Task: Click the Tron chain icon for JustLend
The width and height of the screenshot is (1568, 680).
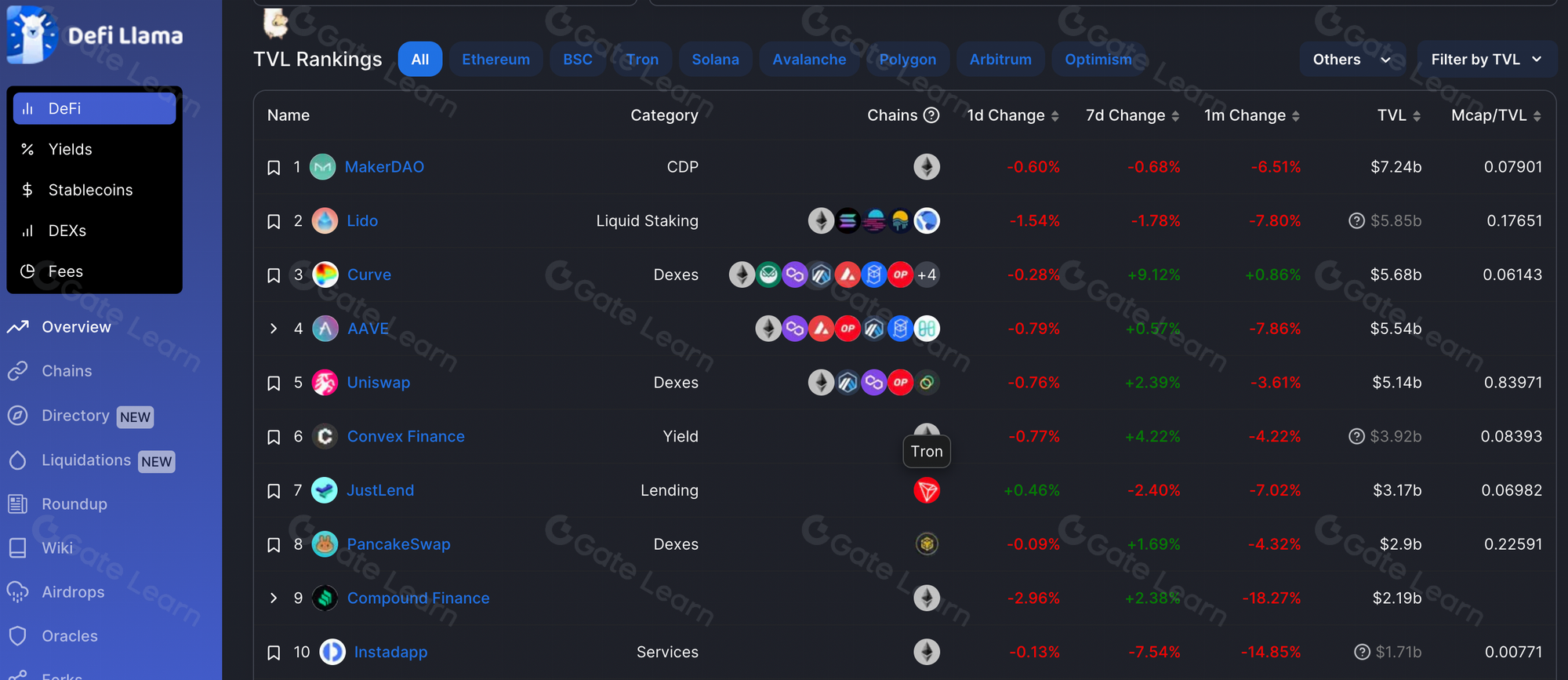Action: [x=927, y=490]
